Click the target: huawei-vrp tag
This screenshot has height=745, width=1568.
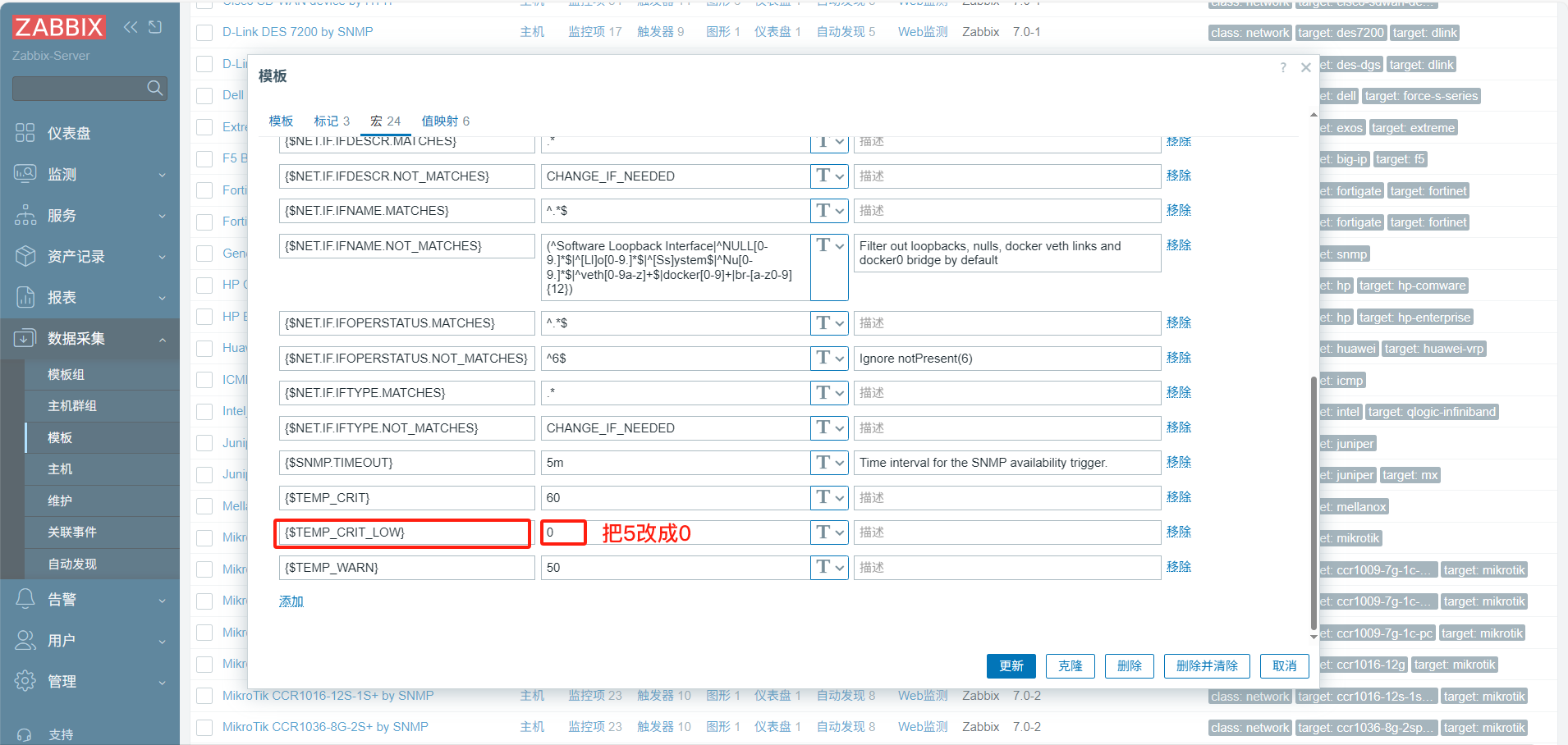click(1434, 349)
